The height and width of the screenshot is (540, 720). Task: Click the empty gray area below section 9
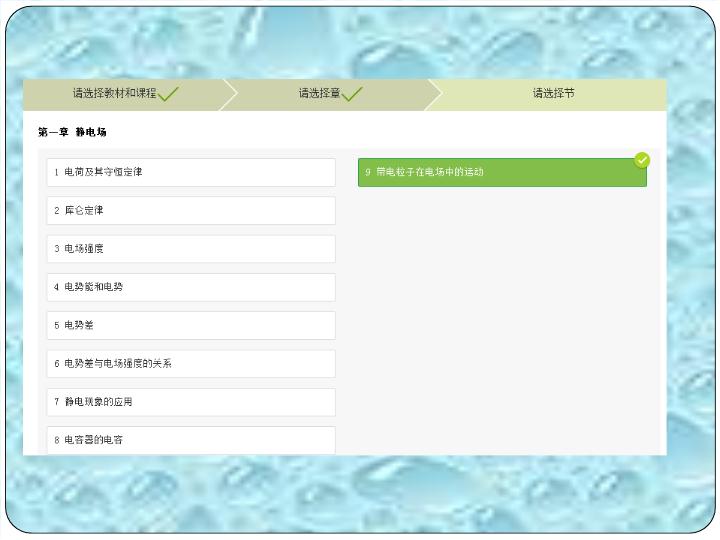(x=502, y=320)
